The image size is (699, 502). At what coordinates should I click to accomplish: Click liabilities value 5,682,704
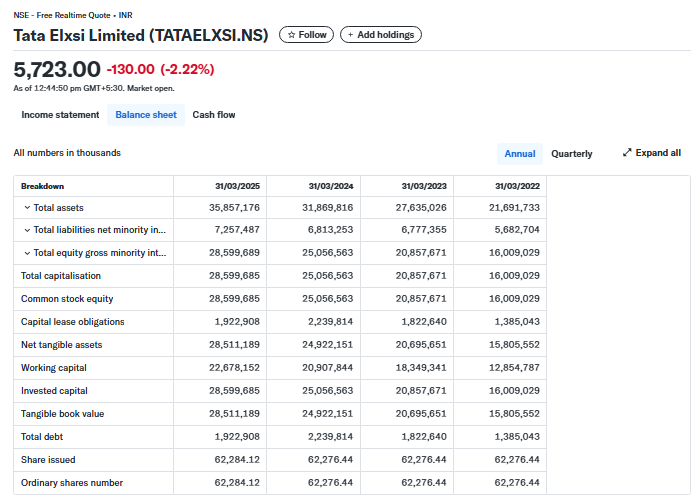[517, 230]
